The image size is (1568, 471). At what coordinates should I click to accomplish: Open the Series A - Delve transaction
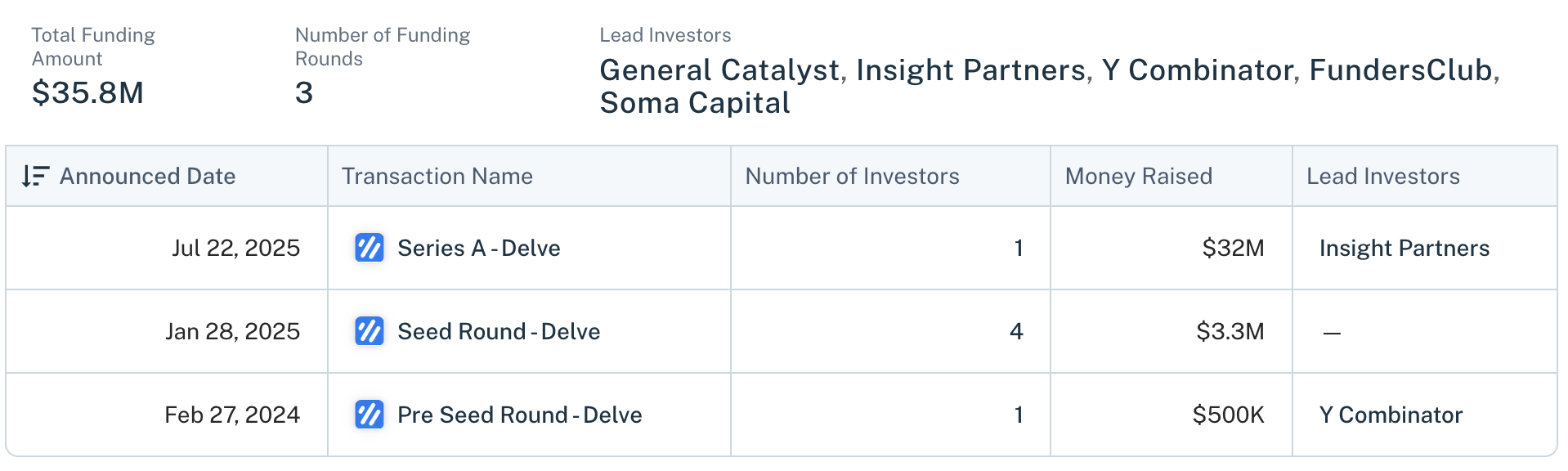pyautogui.click(x=478, y=248)
